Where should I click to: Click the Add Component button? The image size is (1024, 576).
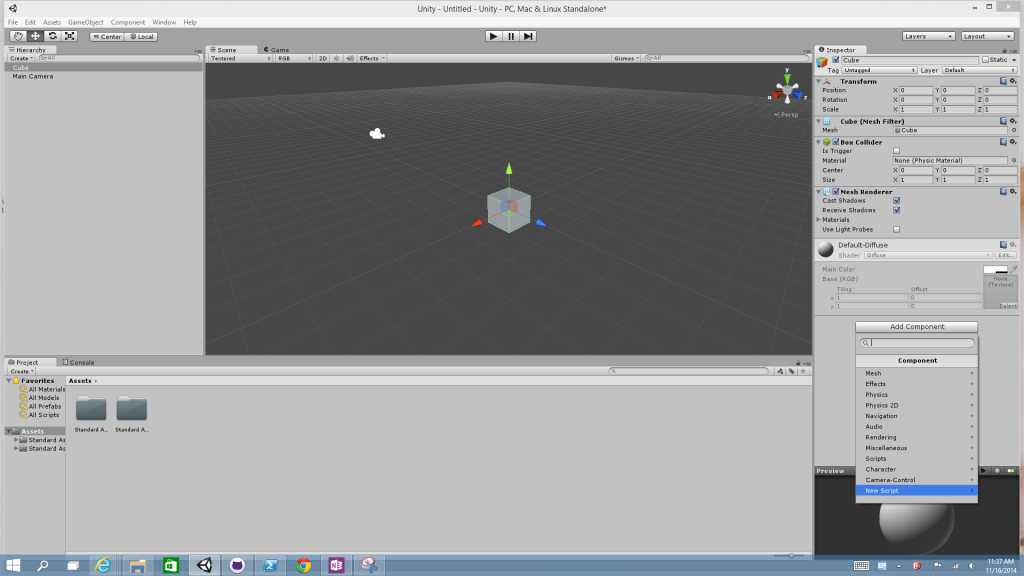tap(917, 327)
